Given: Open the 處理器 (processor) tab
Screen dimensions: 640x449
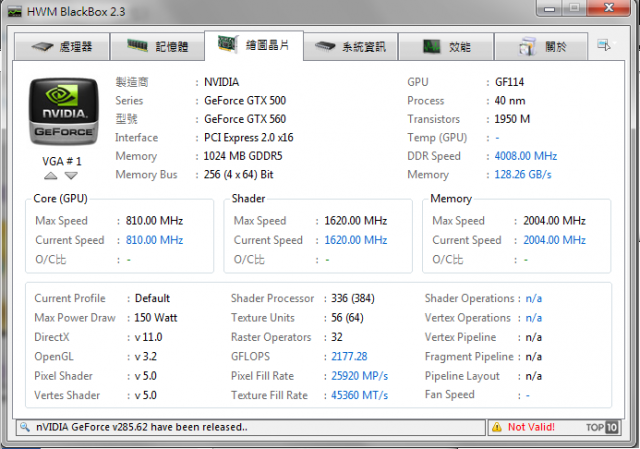Looking at the screenshot, I should 62,47.
